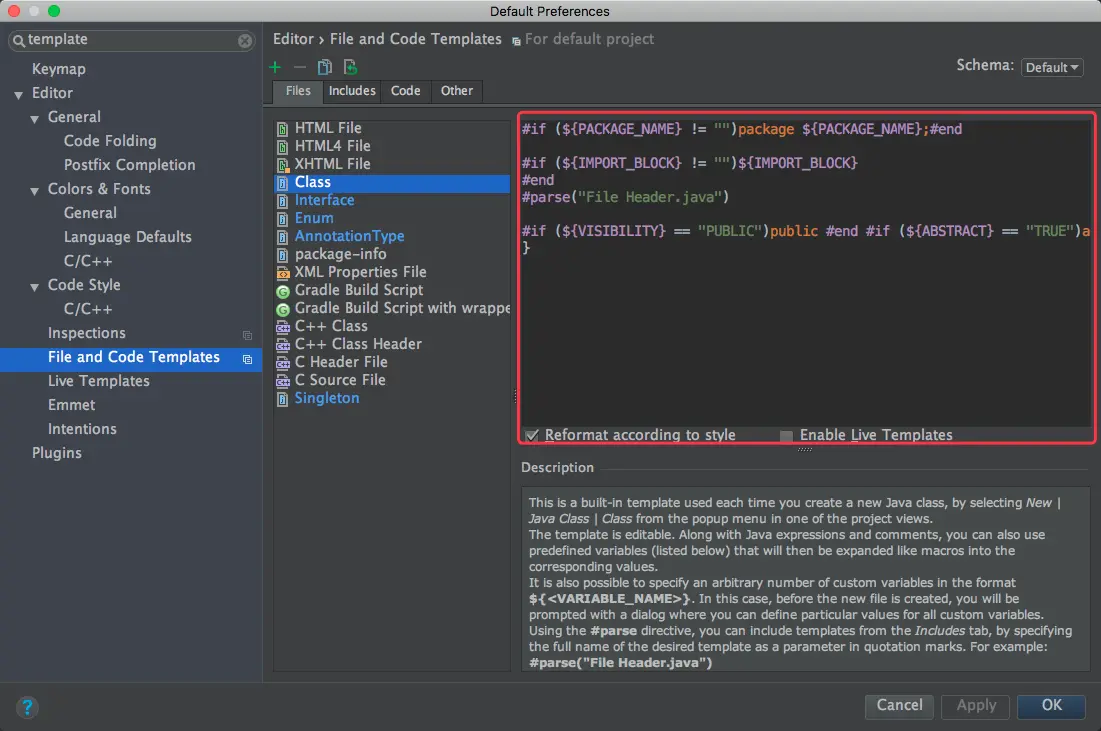Viewport: 1101px width, 731px height.
Task: Click the Editor breadcrumb in header
Action: tap(294, 39)
